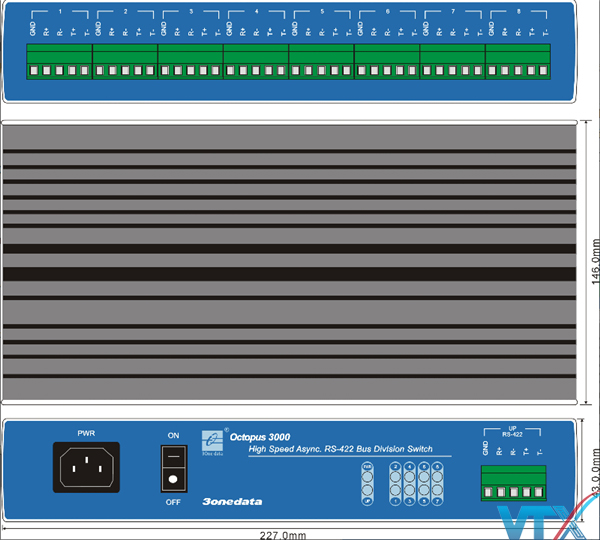Click the PWR label above the power inlet

coord(86,433)
